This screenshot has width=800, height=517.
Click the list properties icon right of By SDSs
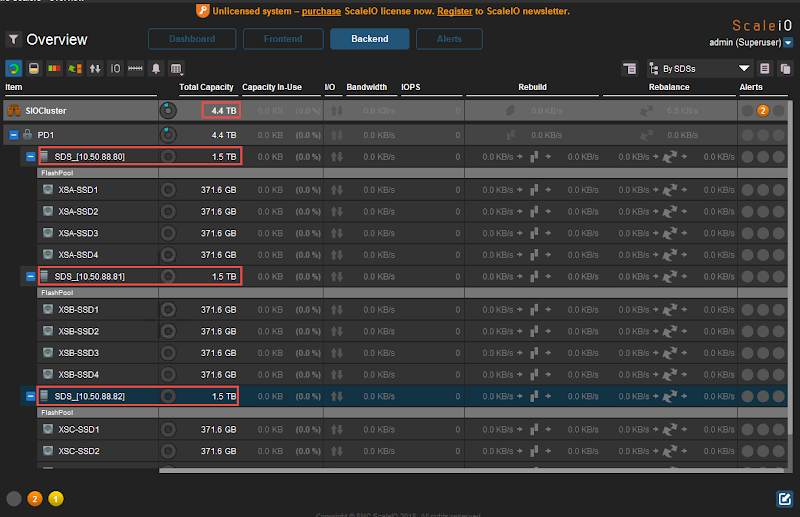764,68
